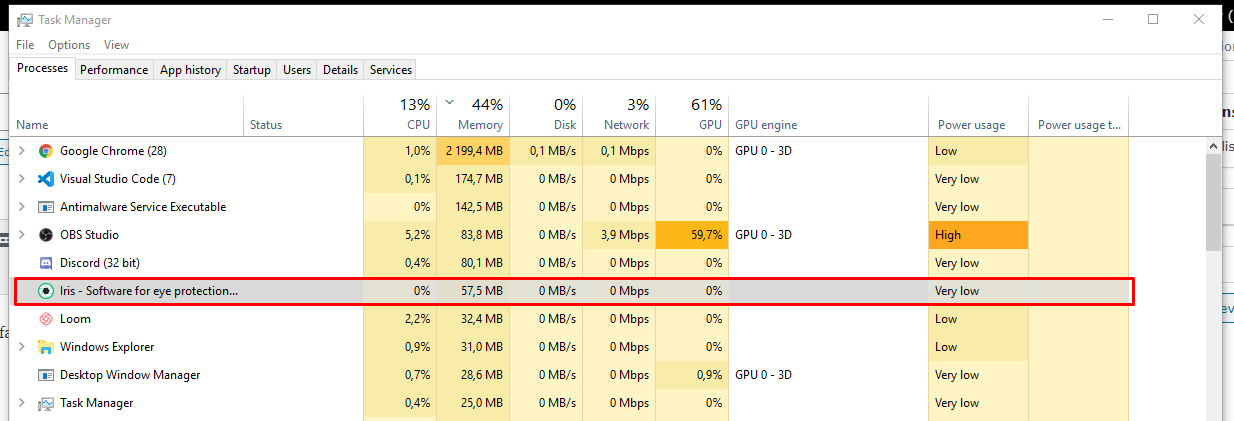This screenshot has width=1234, height=421.
Task: Click the Google Chrome process icon
Action: 45,151
